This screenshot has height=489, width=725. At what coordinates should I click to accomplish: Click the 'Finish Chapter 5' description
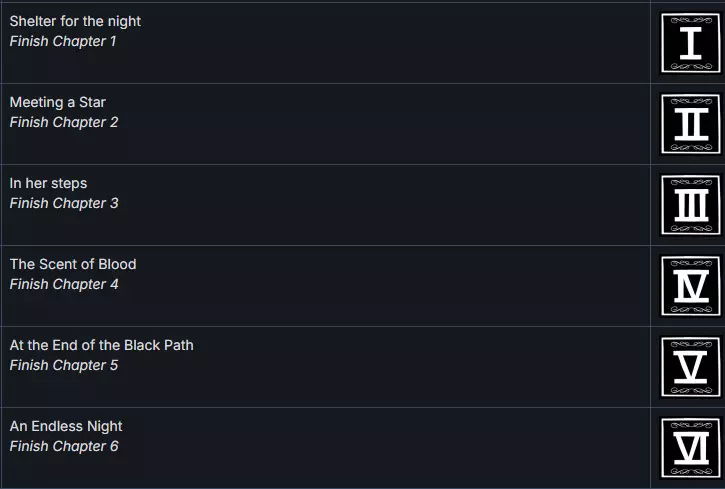pyautogui.click(x=64, y=365)
